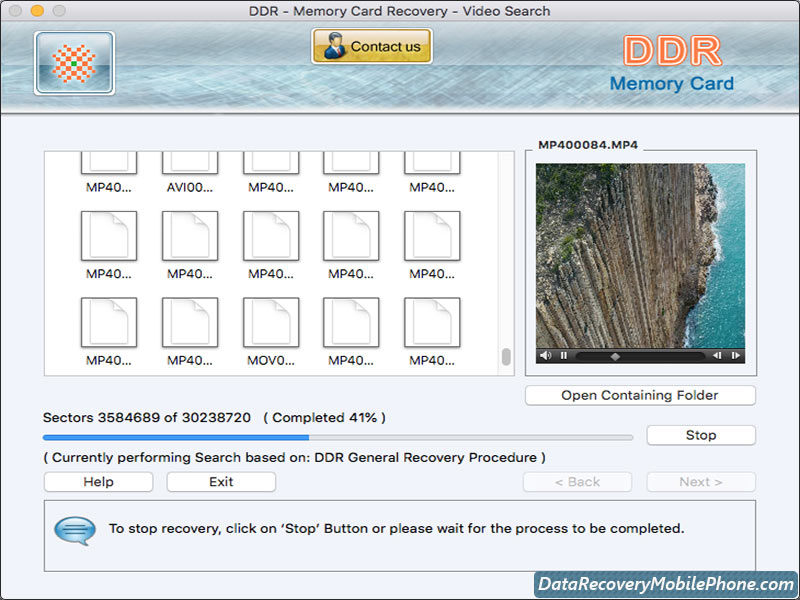Exit the recovery application

coord(221,482)
